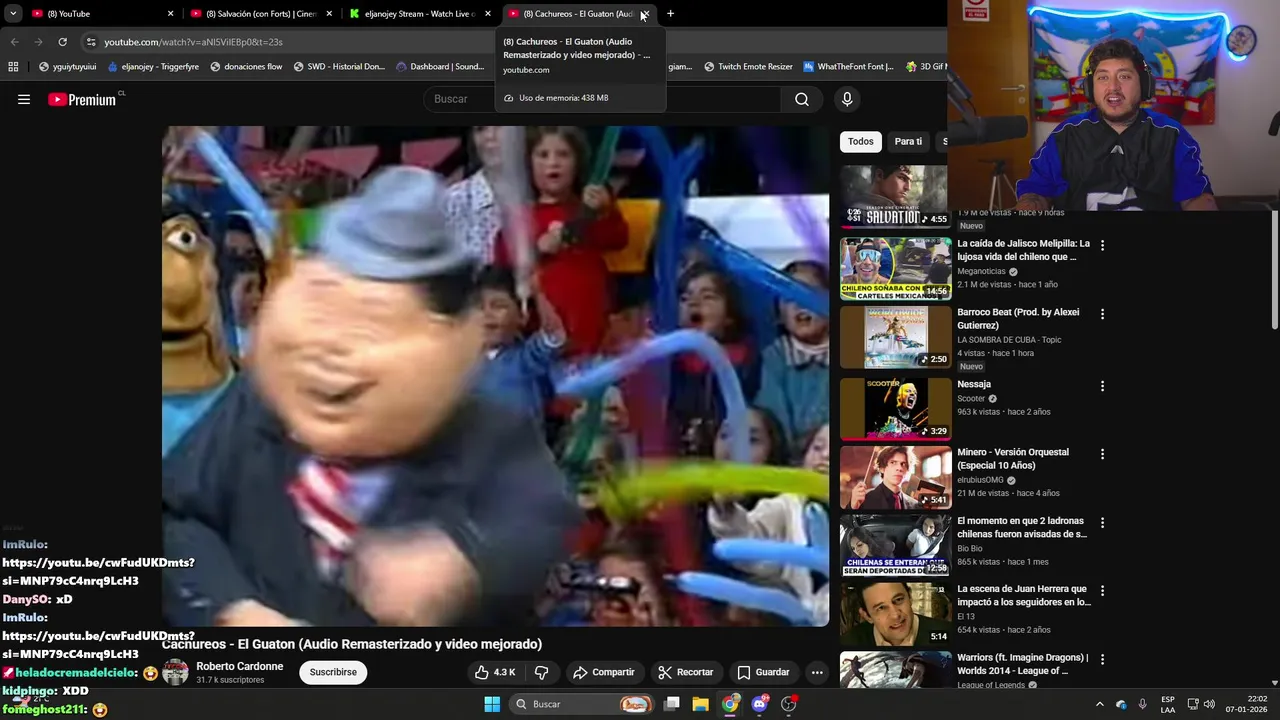Switch the ESP LAA input language

(1168, 704)
